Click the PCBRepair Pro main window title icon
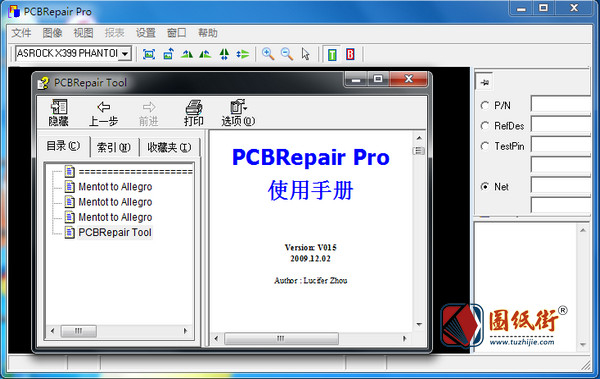Screen dimensions: 600x379 point(14,11)
